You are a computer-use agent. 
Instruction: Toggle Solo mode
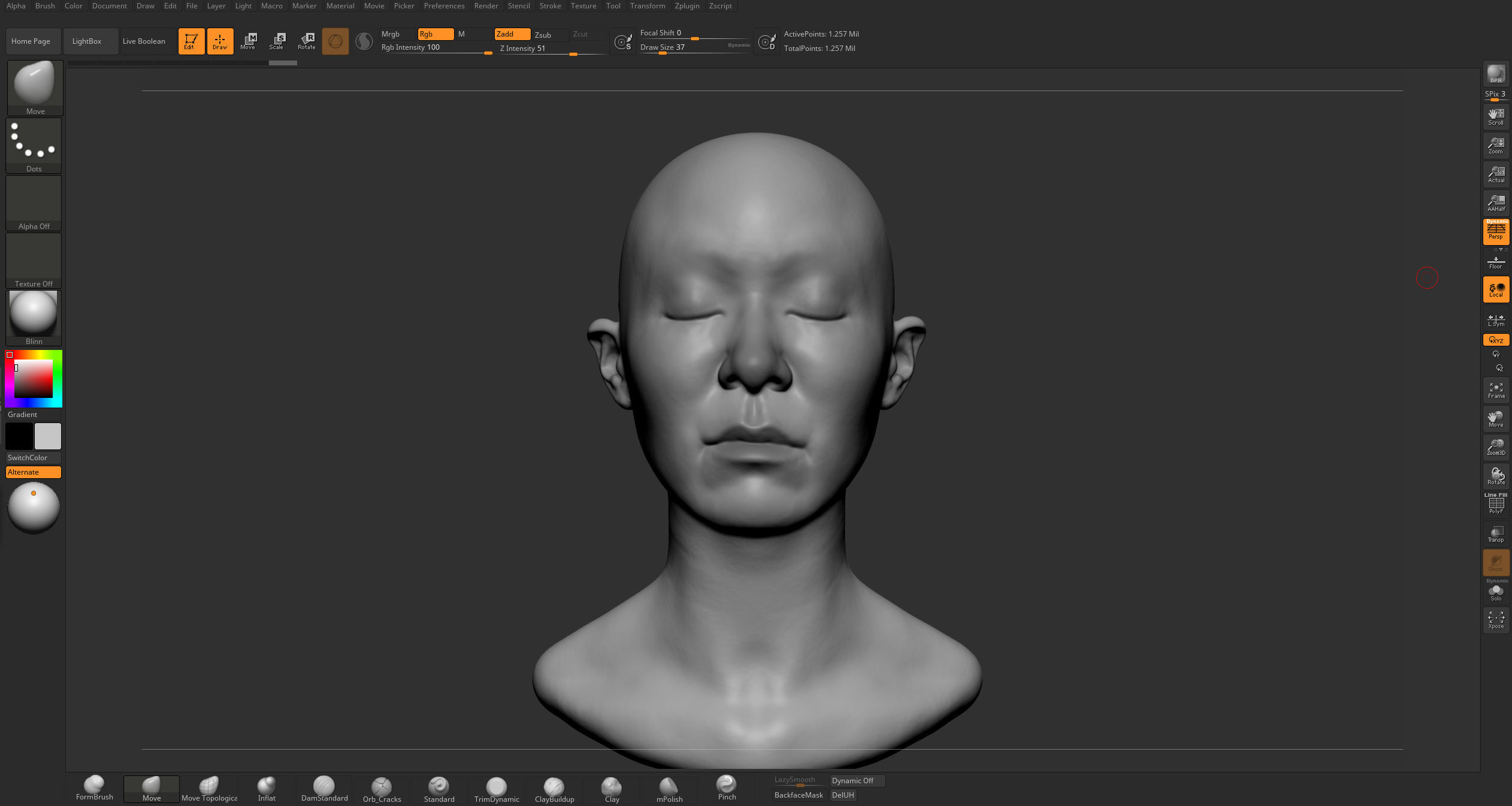(x=1496, y=592)
